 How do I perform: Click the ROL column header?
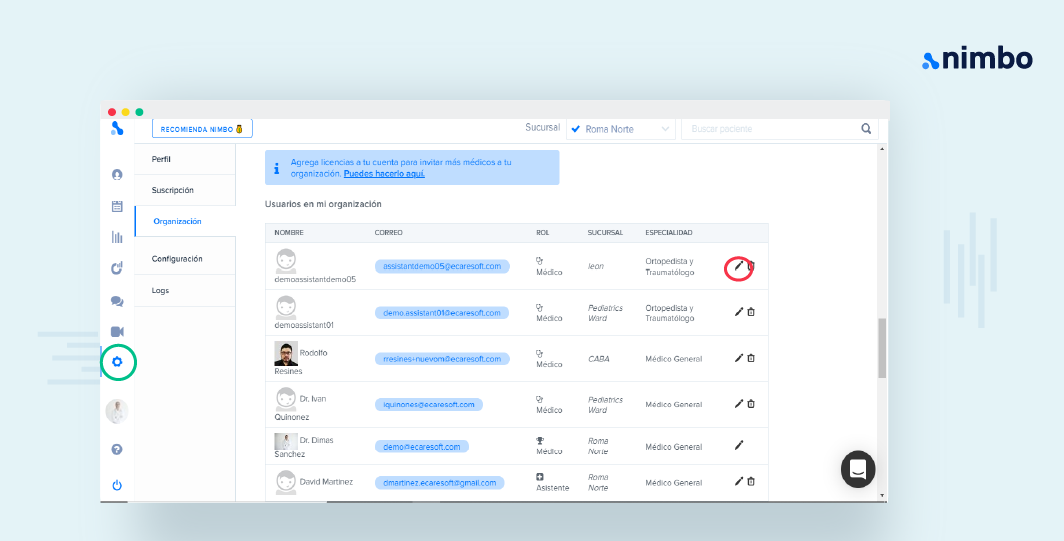click(542, 233)
